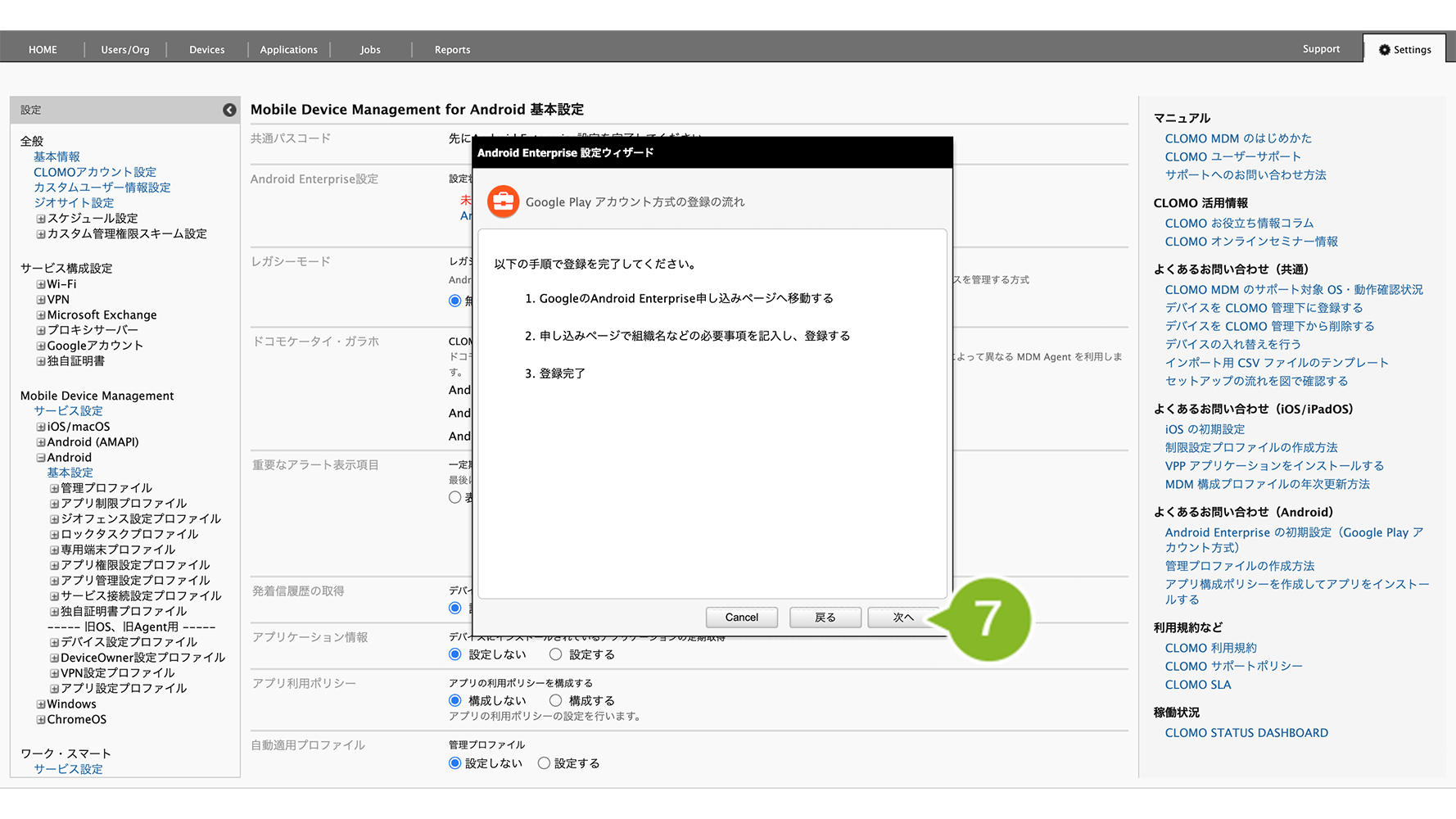Open CLOMO STATUS DASHBOARD link

point(1246,733)
